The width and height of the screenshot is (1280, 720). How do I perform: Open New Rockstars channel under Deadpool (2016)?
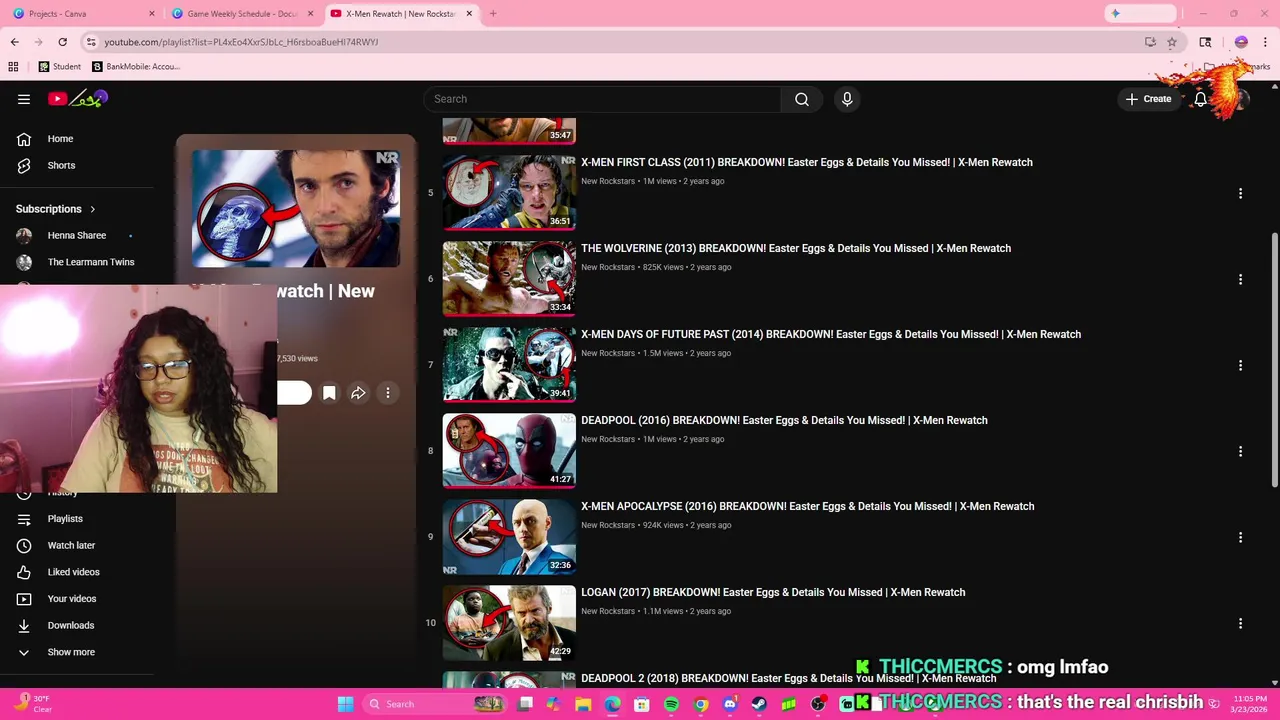click(x=608, y=439)
